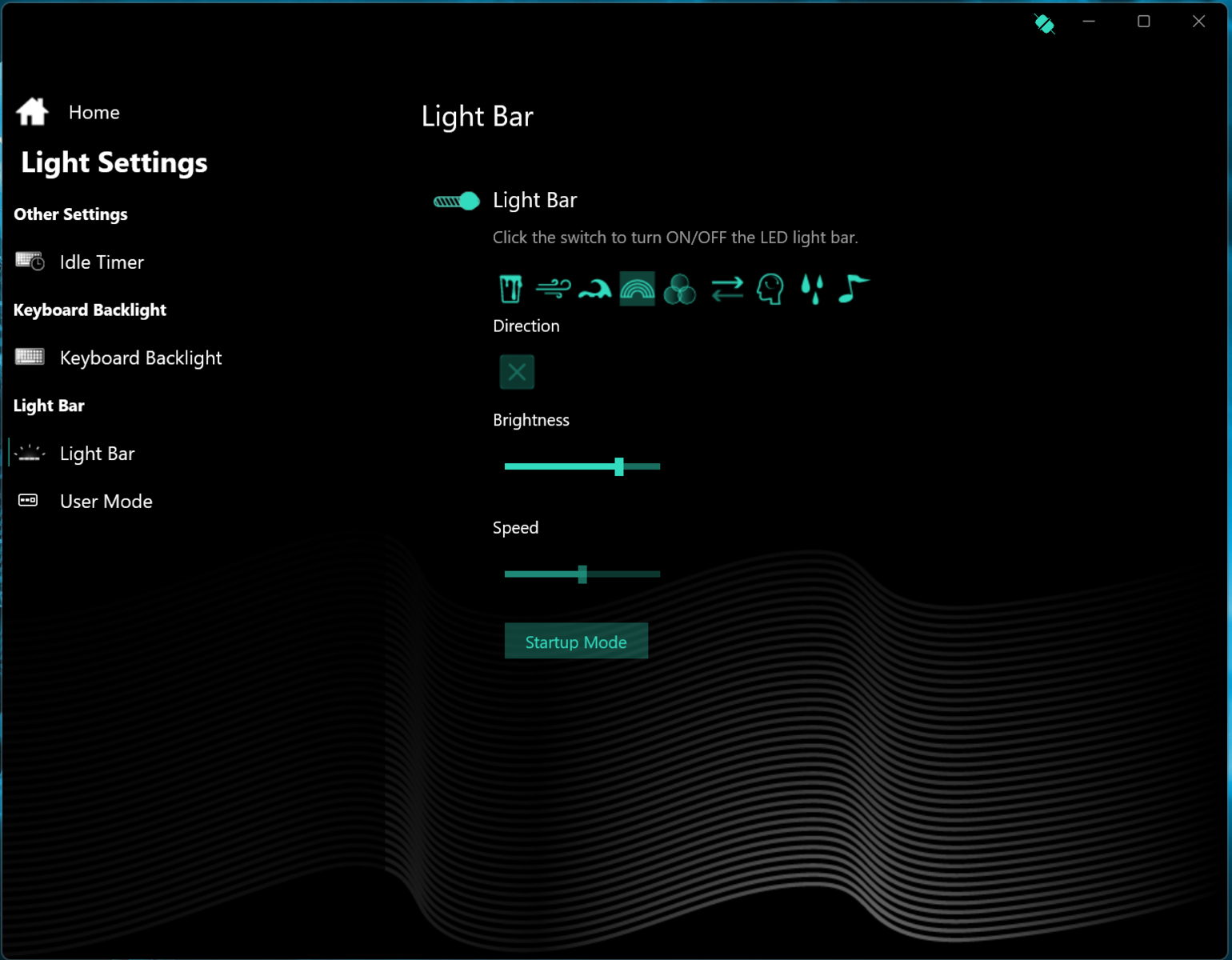Click the 'Other Settings' section label
Viewport: 1232px width, 960px height.
pyautogui.click(x=70, y=214)
